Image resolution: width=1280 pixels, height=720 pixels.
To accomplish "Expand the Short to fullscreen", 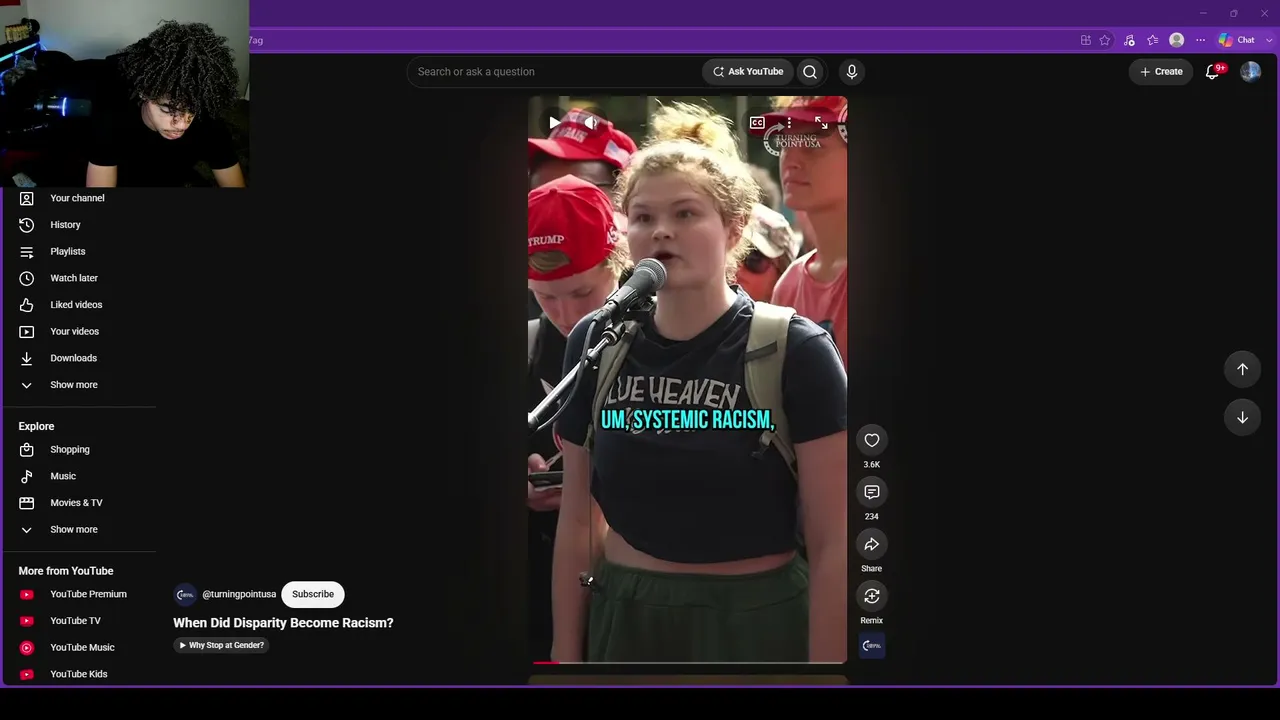I will (x=821, y=123).
